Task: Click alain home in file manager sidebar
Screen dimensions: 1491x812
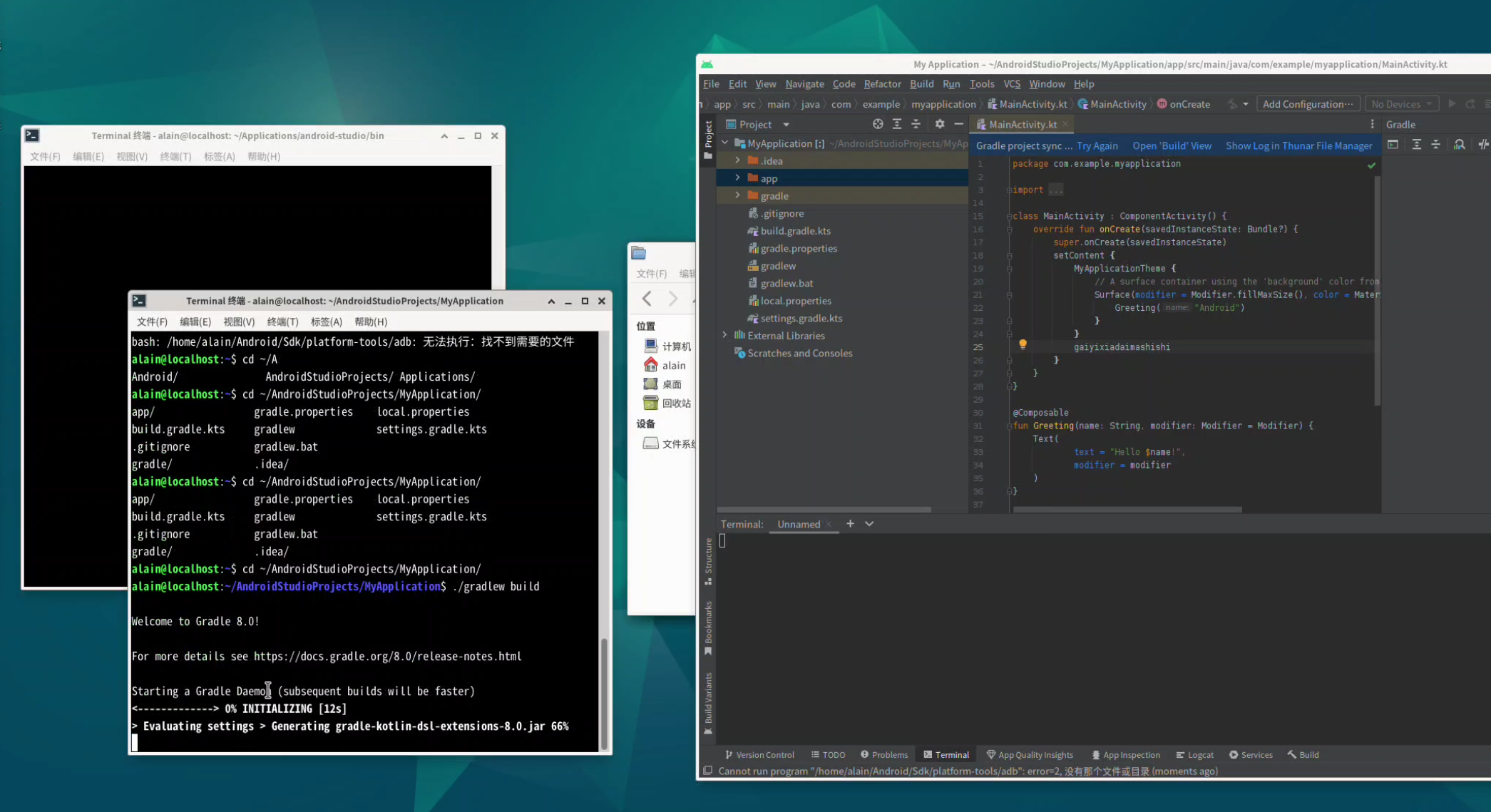Action: point(665,365)
